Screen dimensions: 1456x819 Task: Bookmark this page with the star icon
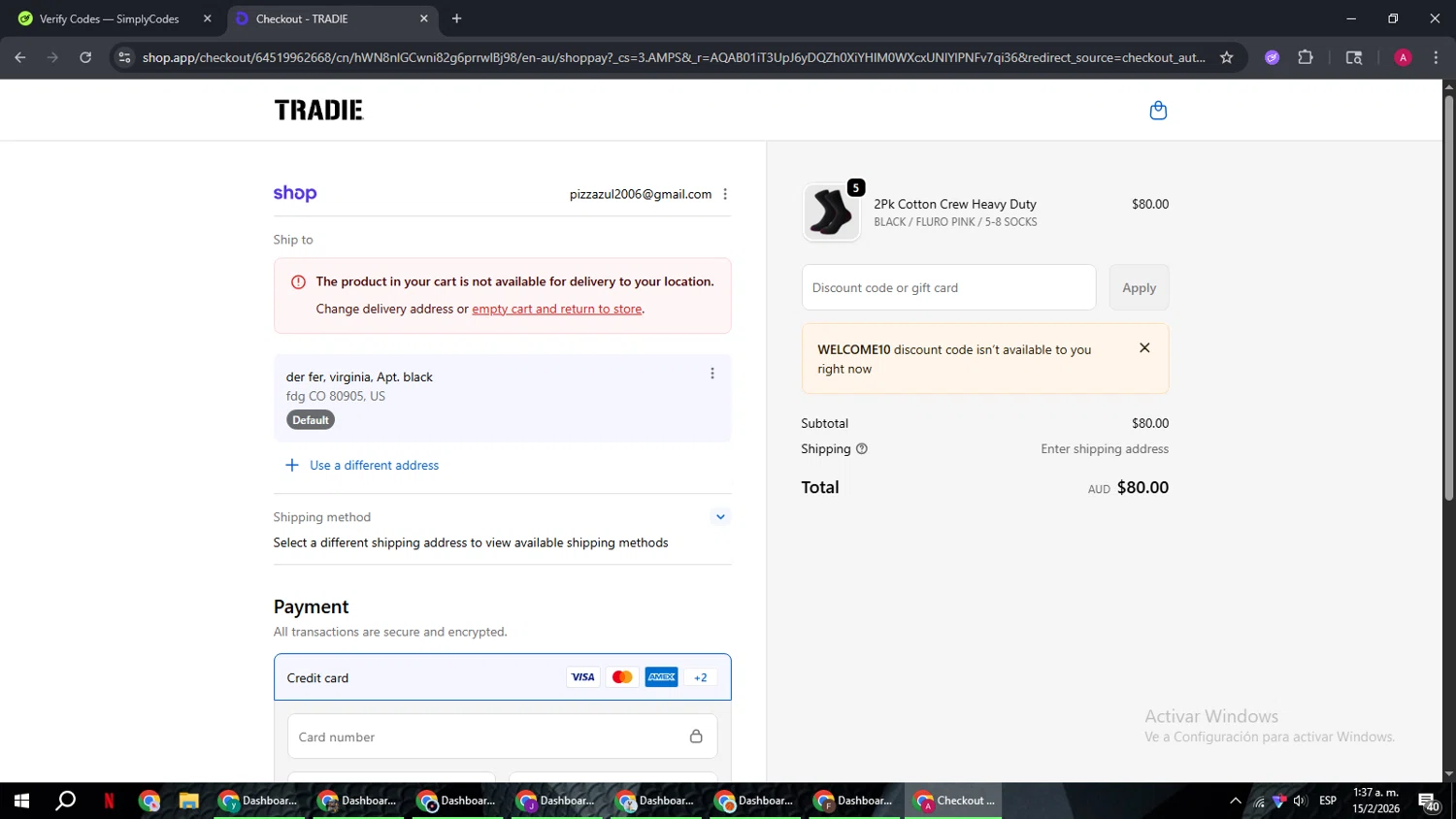(x=1227, y=57)
